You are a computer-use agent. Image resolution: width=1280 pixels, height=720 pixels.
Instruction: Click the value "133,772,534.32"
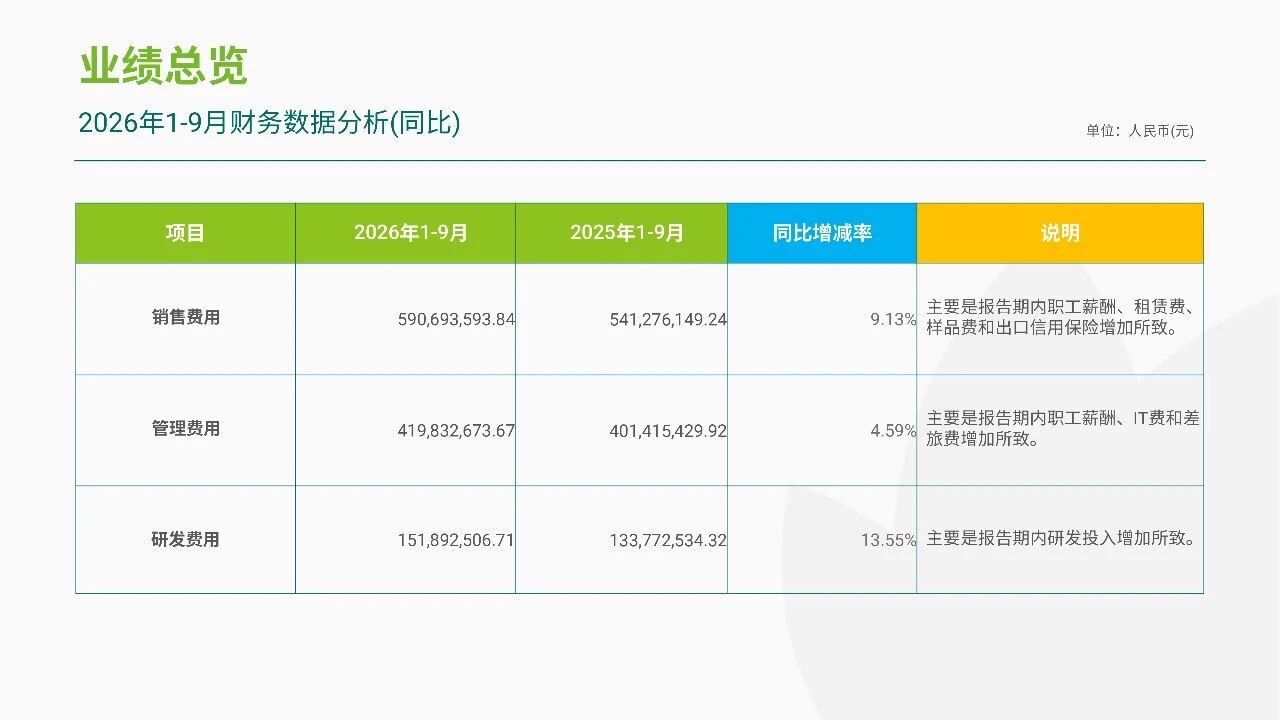tap(668, 540)
